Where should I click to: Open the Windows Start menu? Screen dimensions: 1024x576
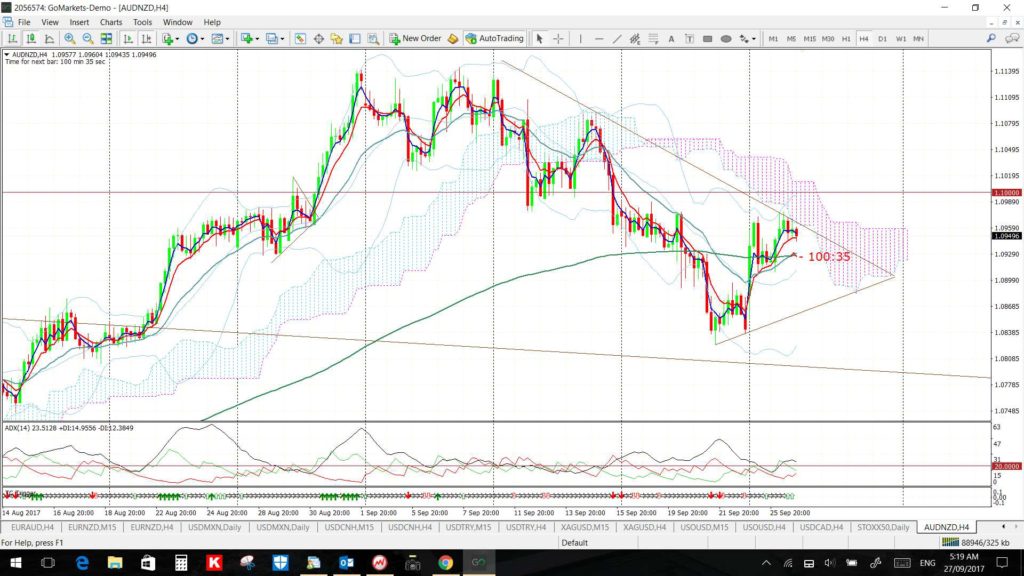[15, 562]
